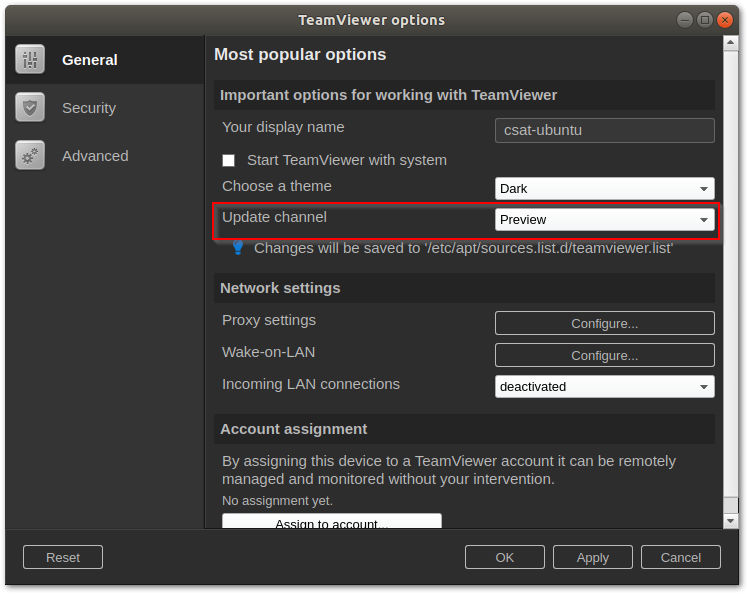Open the General settings tab
748x594 pixels.
(x=105, y=60)
